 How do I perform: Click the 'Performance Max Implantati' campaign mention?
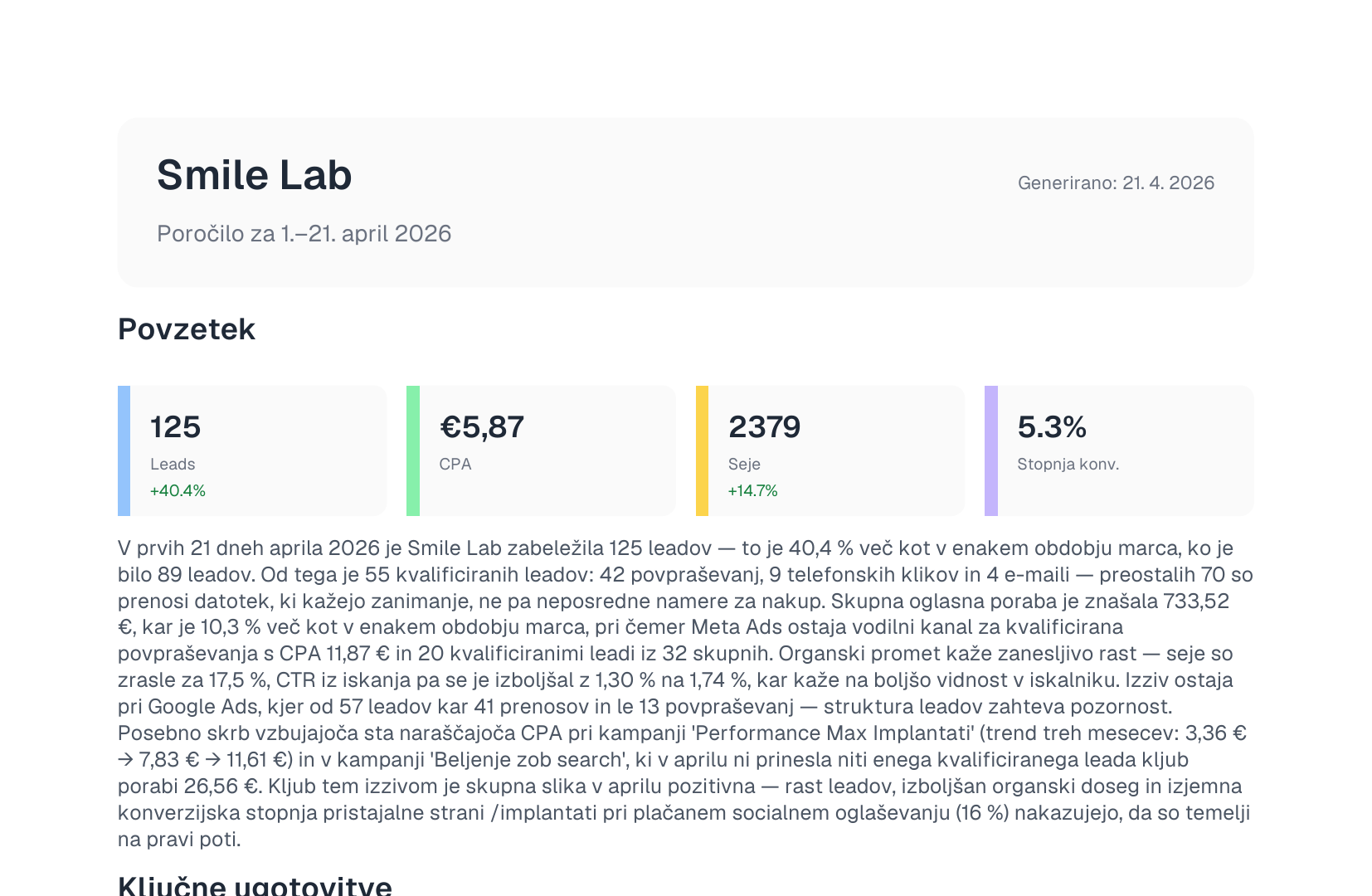click(x=833, y=733)
